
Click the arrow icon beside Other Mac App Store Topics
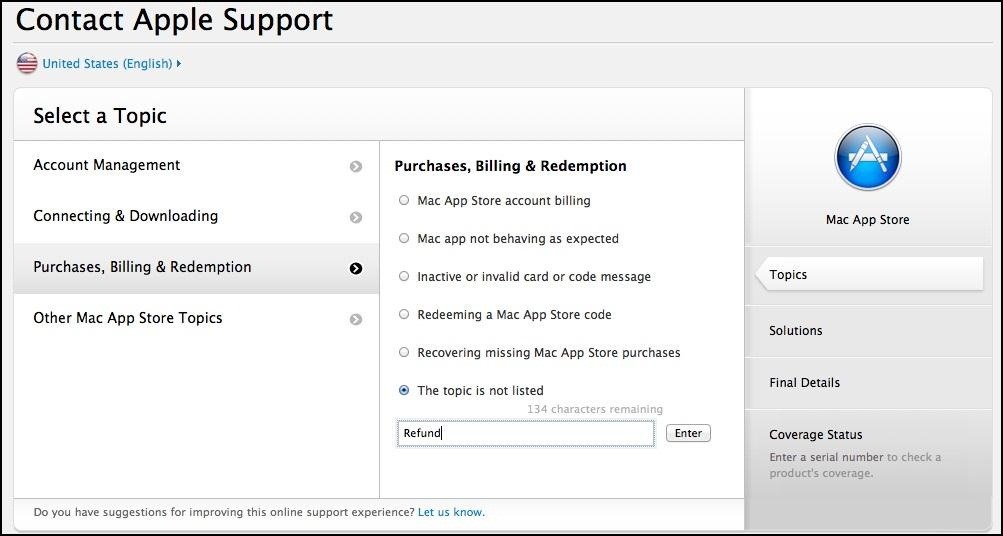click(356, 319)
